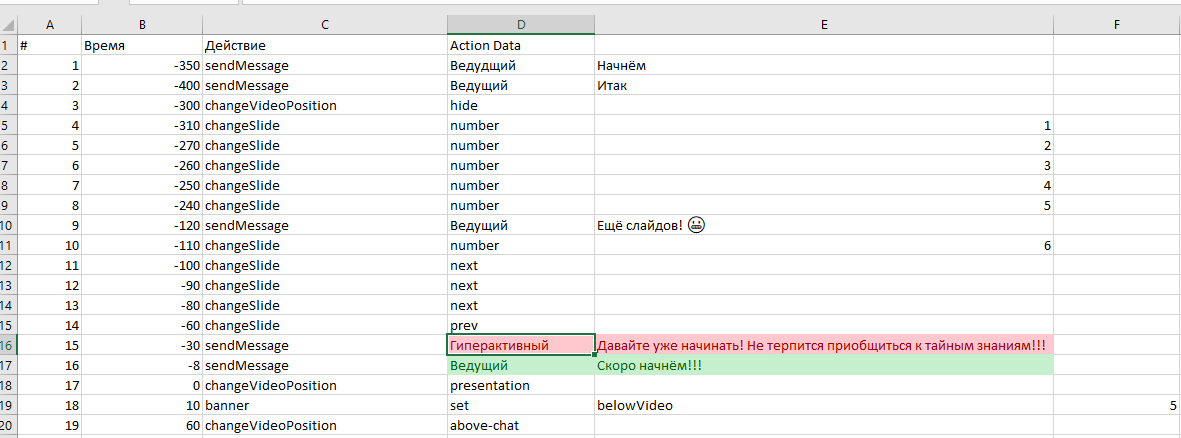Click the Select All corner box

pyautogui.click(x=8, y=25)
